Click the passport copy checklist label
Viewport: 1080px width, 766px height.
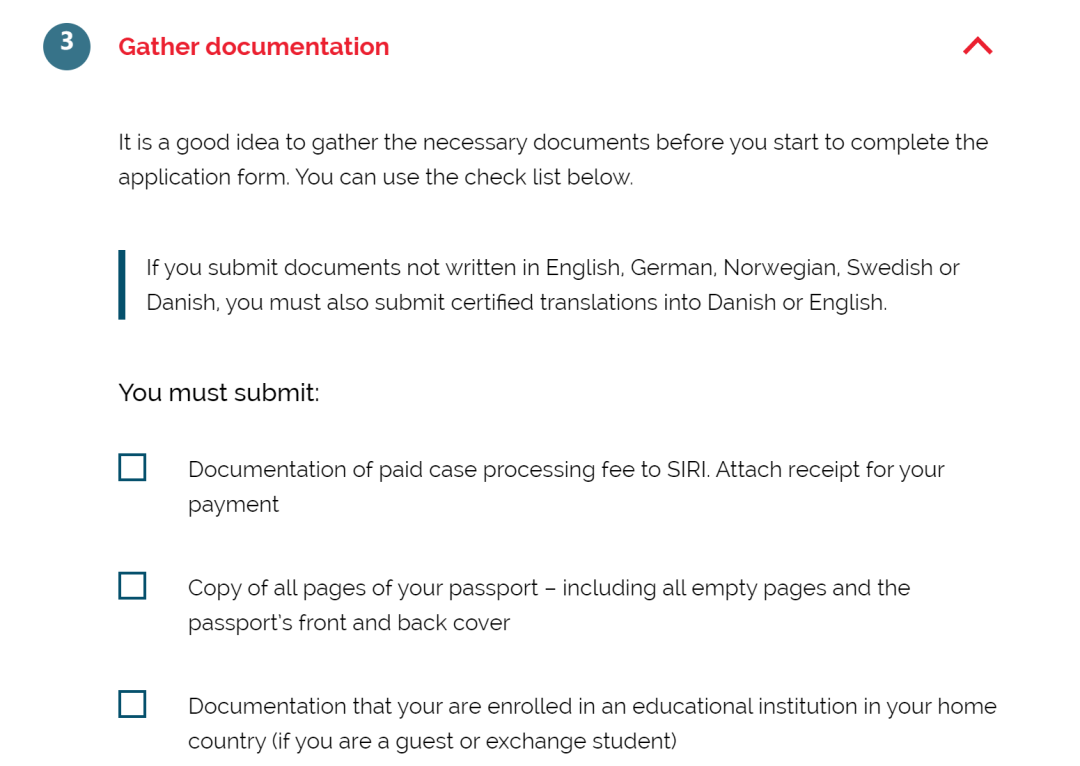coord(549,605)
